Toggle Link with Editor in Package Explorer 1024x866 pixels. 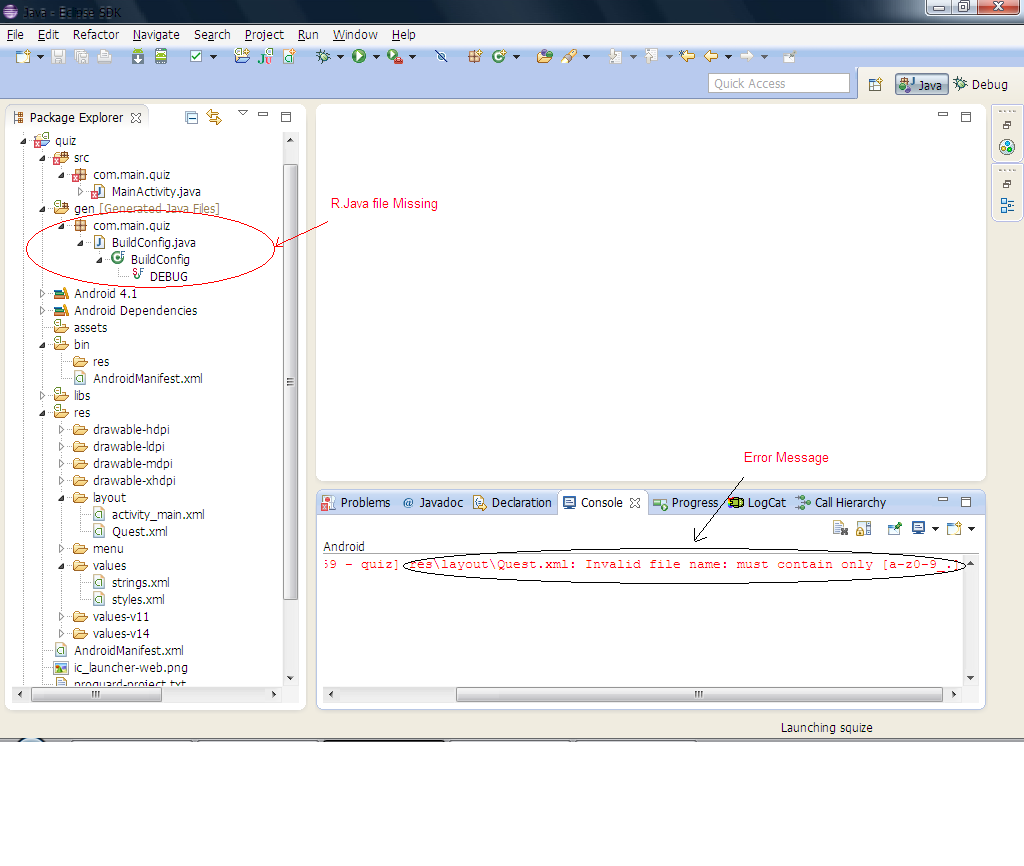point(214,118)
